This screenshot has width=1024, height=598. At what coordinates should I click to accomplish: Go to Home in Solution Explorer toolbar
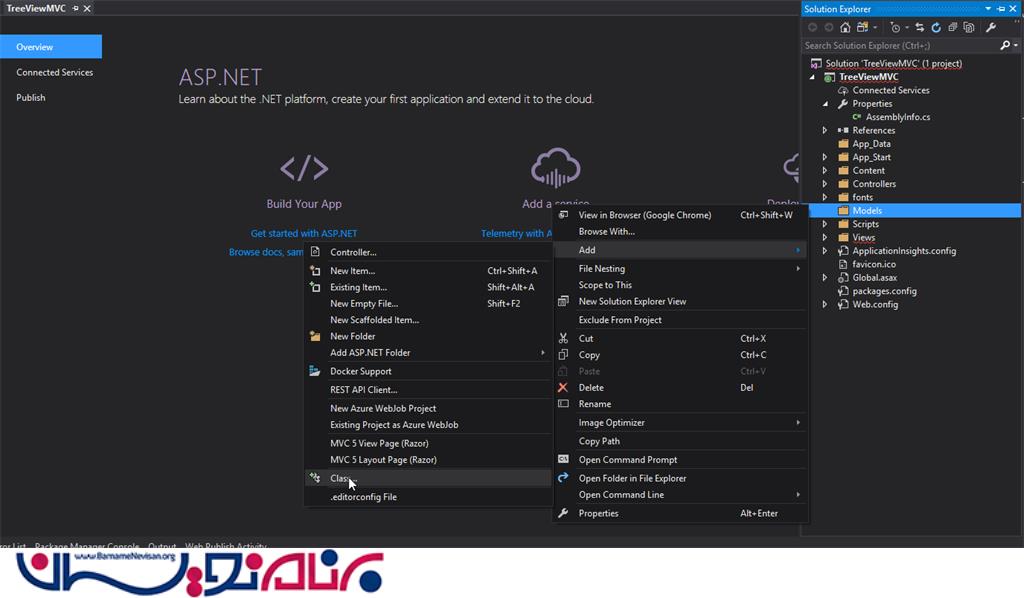click(x=845, y=27)
